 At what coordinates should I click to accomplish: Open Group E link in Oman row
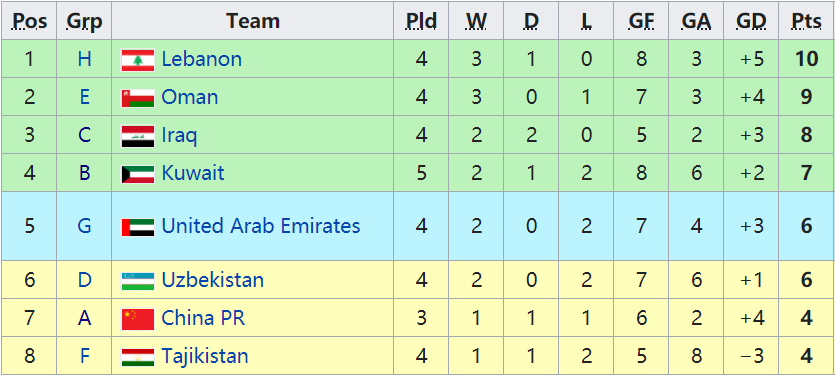84,97
